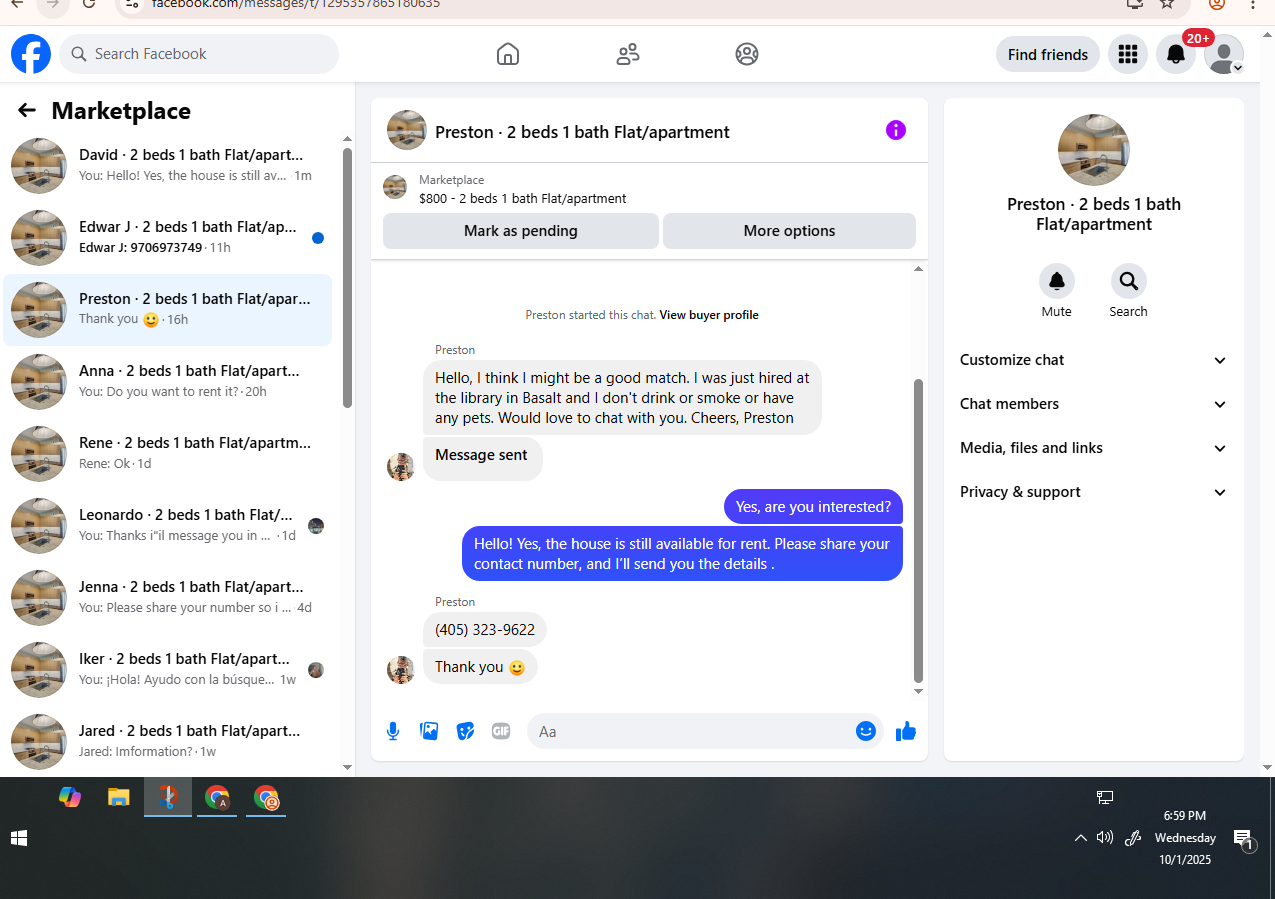Send a voice clip with microphone icon
Screen dimensions: 1275x899
point(393,731)
